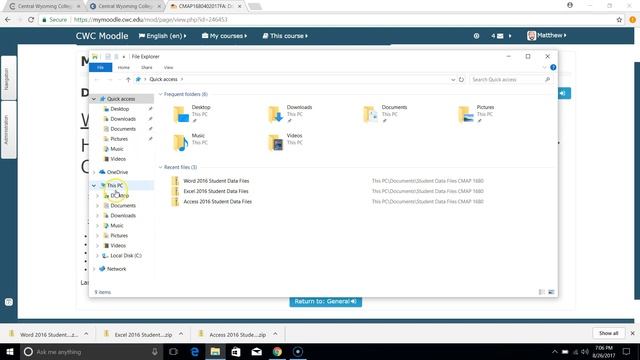This screenshot has height=360, width=640.
Task: Expand the OneDrive tree node
Action: tap(94, 172)
